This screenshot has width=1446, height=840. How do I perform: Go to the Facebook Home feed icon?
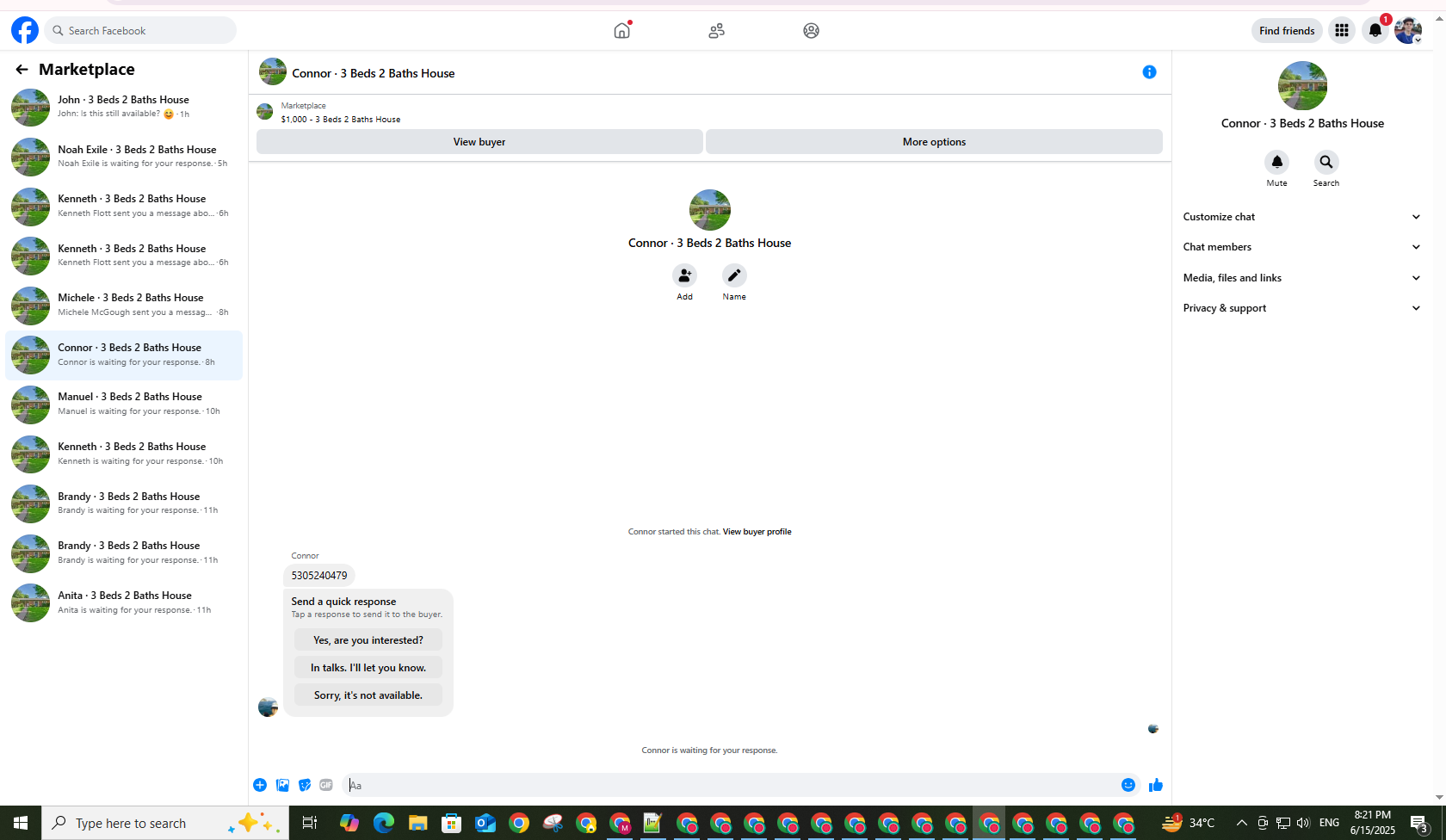tap(622, 30)
